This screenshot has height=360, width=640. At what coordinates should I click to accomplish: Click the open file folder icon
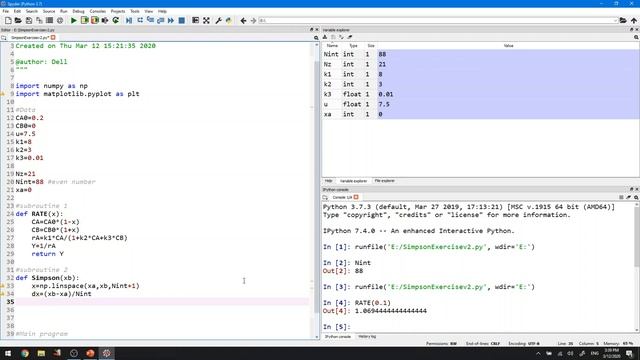click(18, 20)
